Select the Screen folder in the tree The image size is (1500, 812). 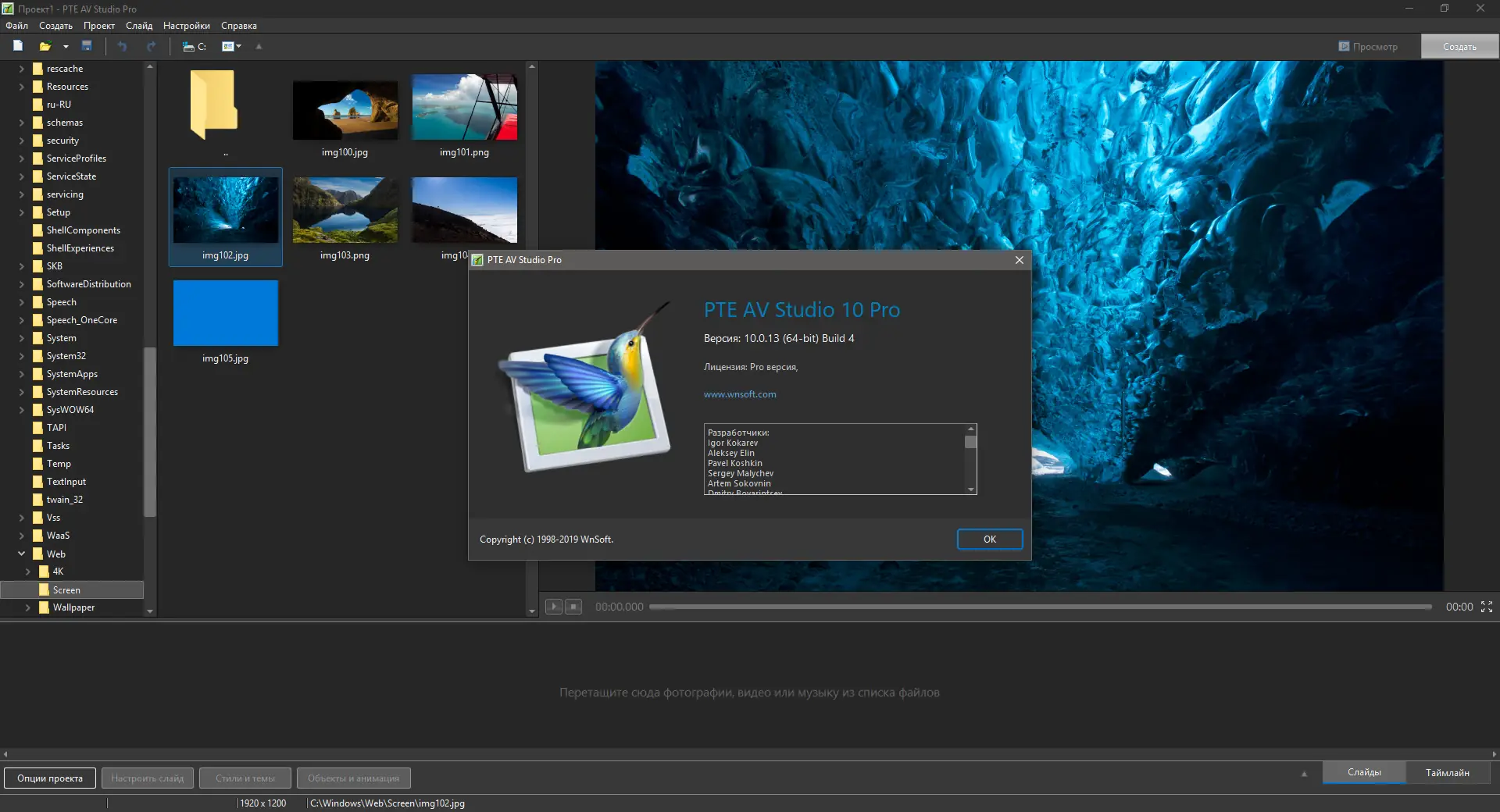pyautogui.click(x=72, y=589)
